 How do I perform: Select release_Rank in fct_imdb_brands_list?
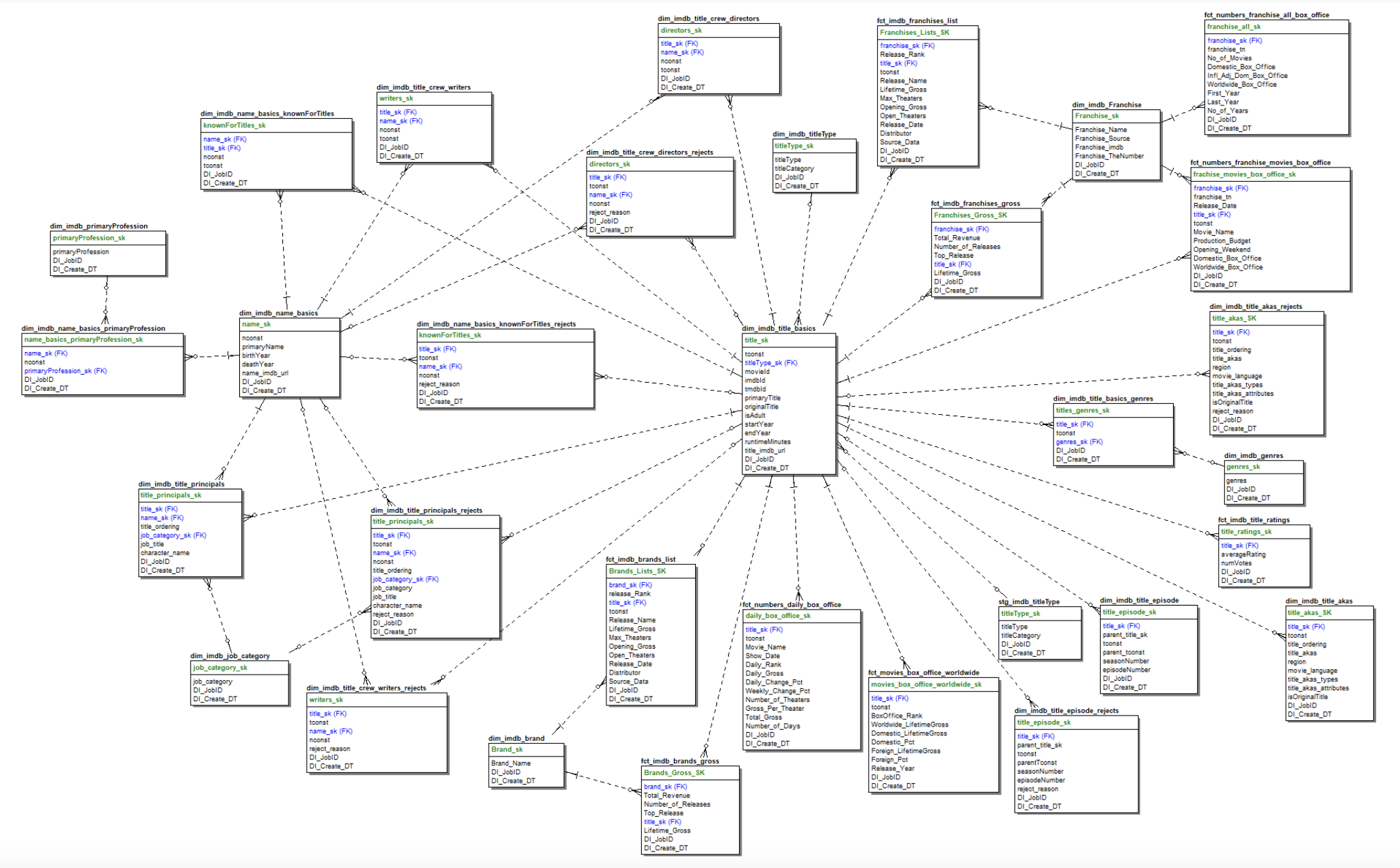click(630, 594)
